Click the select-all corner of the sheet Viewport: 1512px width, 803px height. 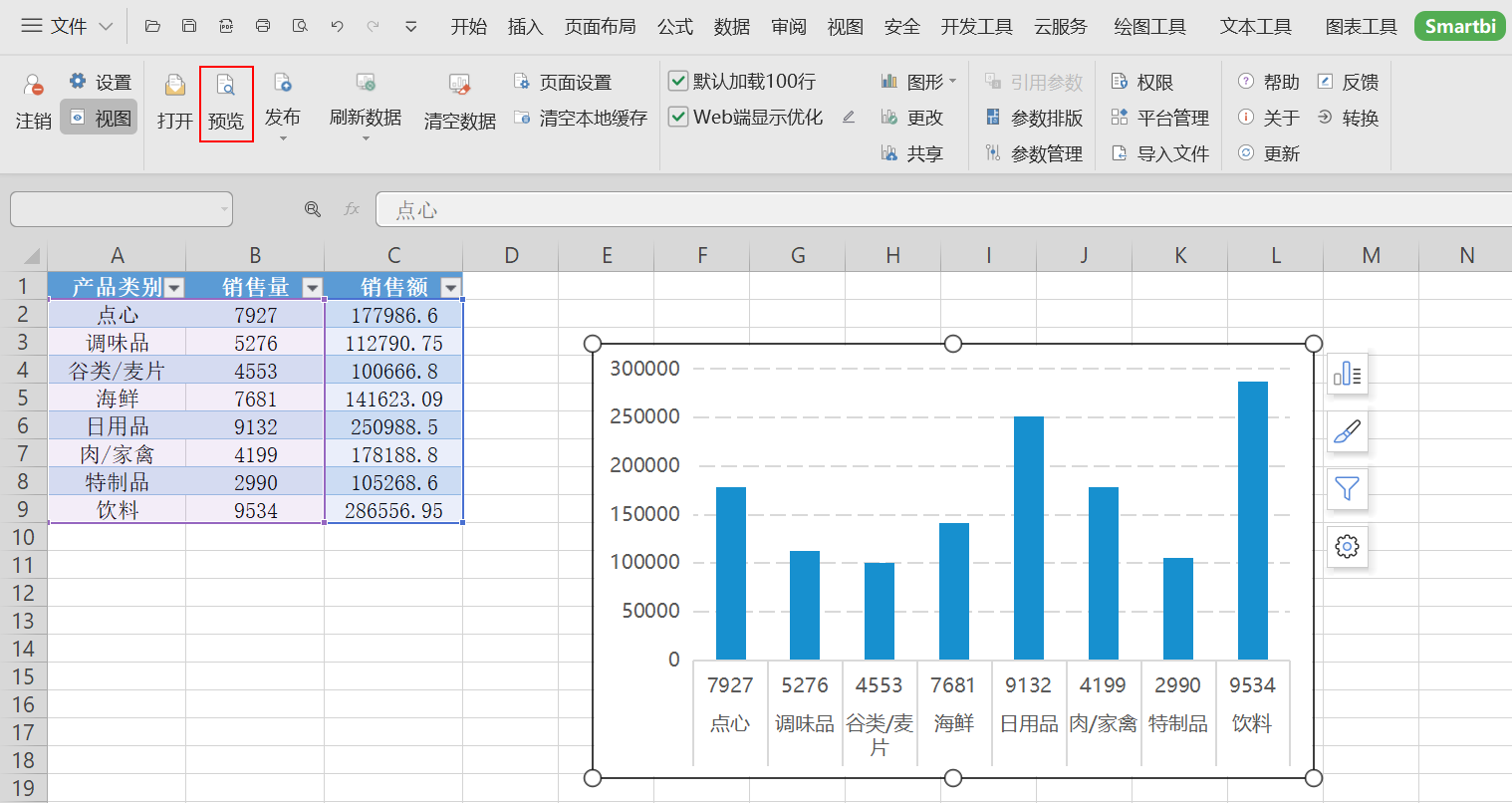tap(24, 255)
